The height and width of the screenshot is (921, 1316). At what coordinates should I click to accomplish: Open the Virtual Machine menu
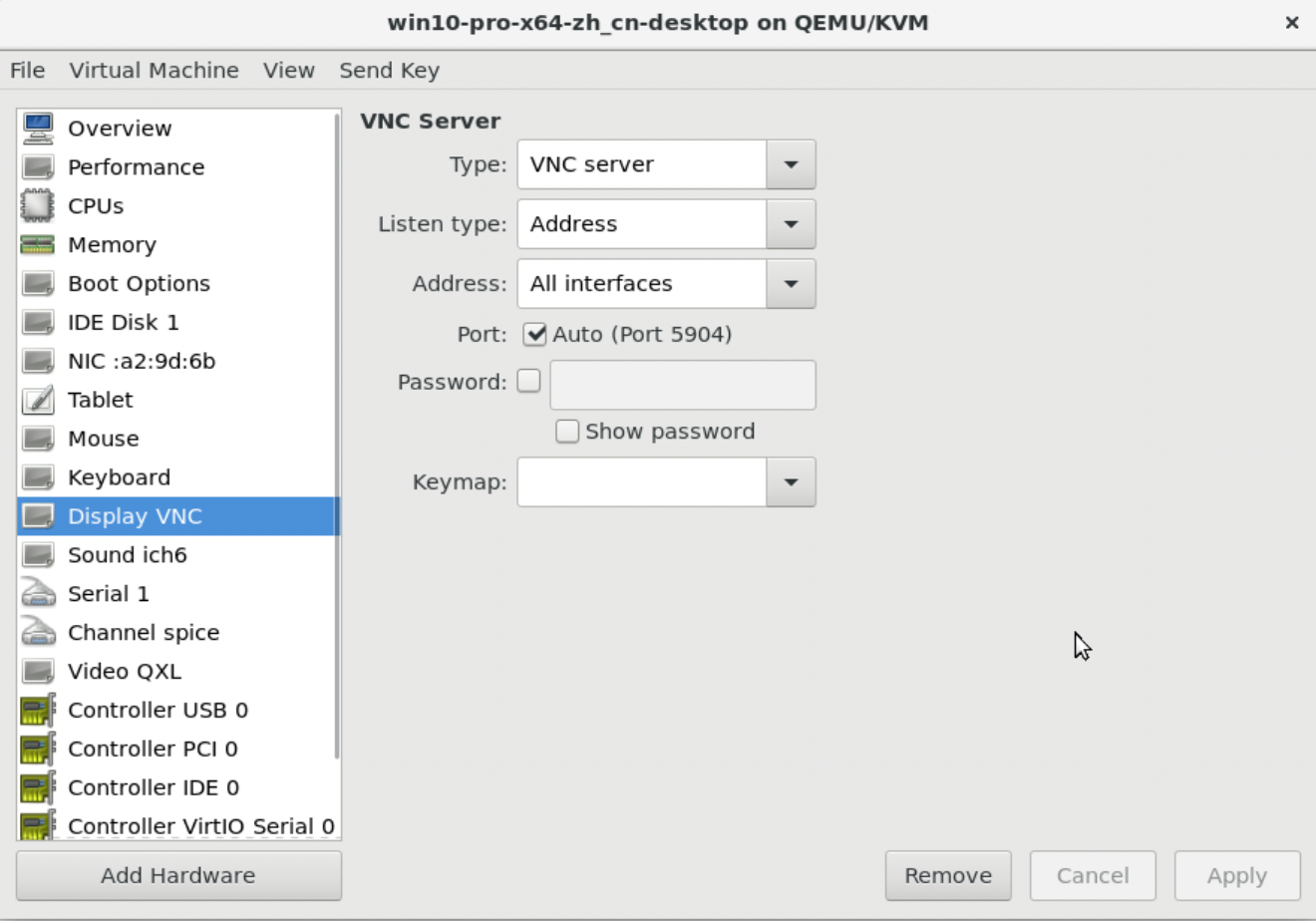154,71
